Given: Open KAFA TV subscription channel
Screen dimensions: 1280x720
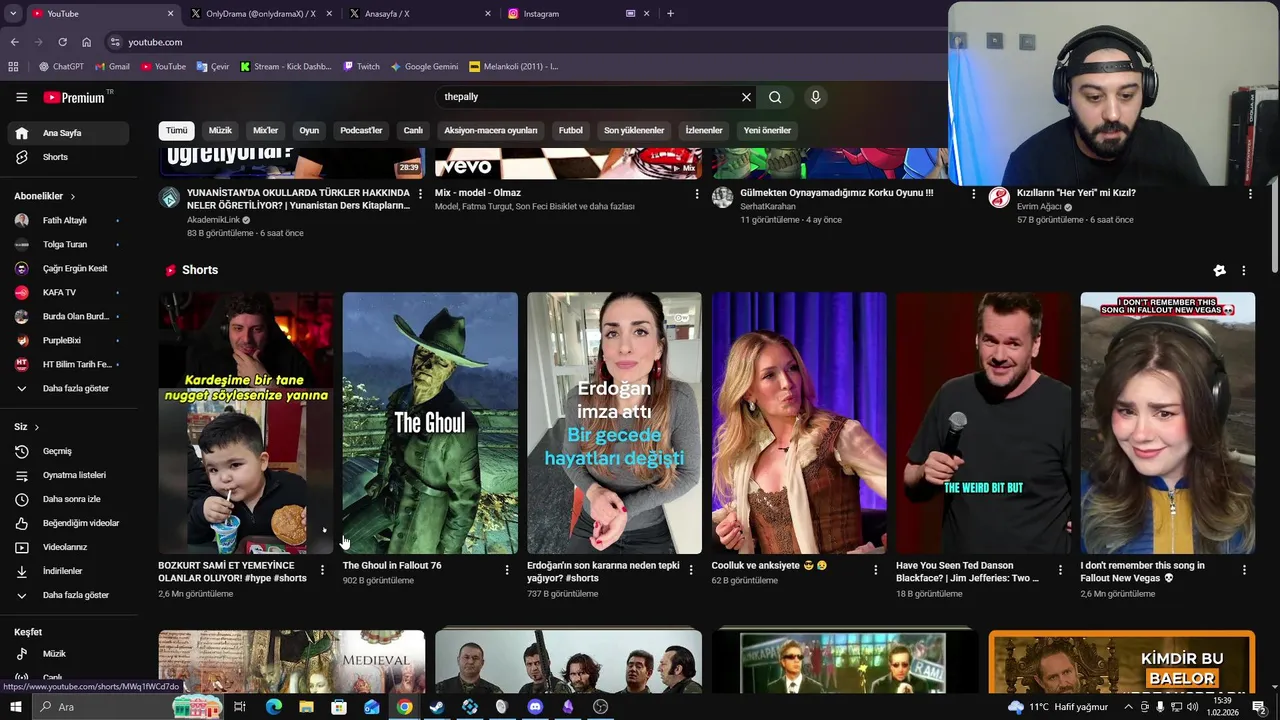Looking at the screenshot, I should tap(68, 292).
